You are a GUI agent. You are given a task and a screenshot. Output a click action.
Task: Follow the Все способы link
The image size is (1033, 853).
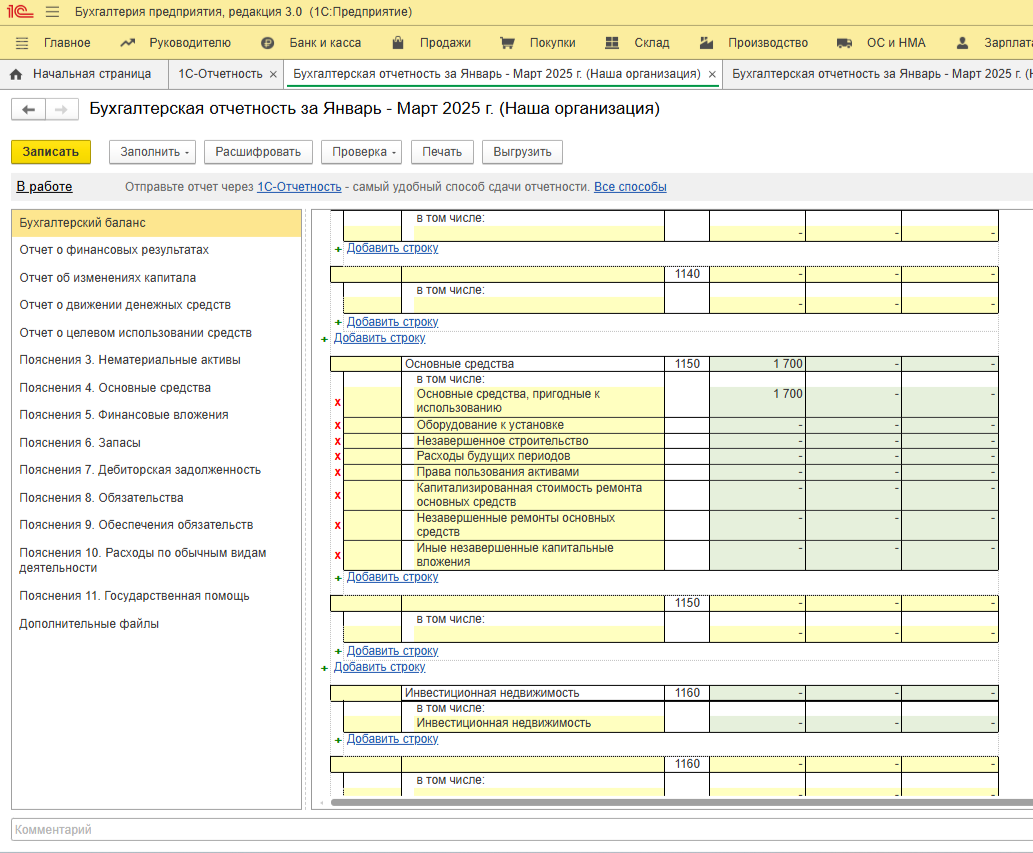pyautogui.click(x=630, y=187)
